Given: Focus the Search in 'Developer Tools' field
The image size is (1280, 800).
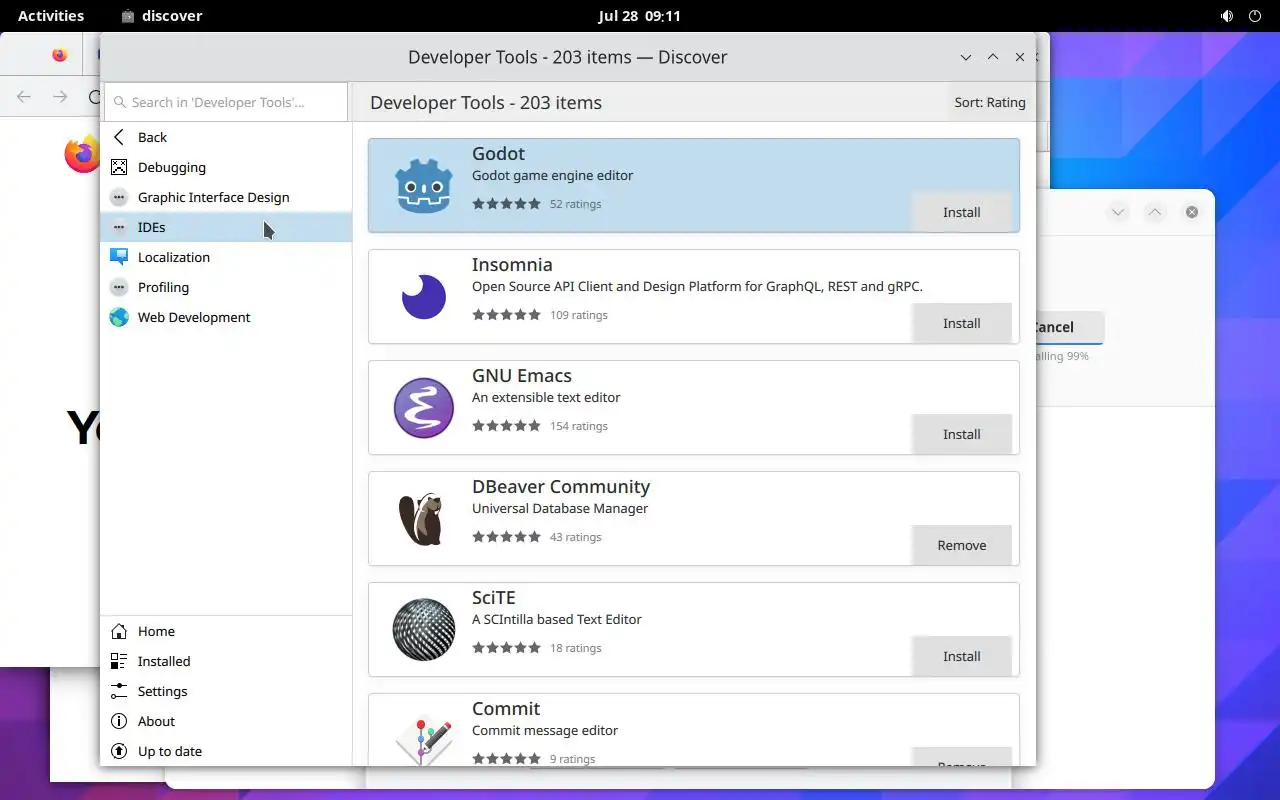Looking at the screenshot, I should 226,102.
